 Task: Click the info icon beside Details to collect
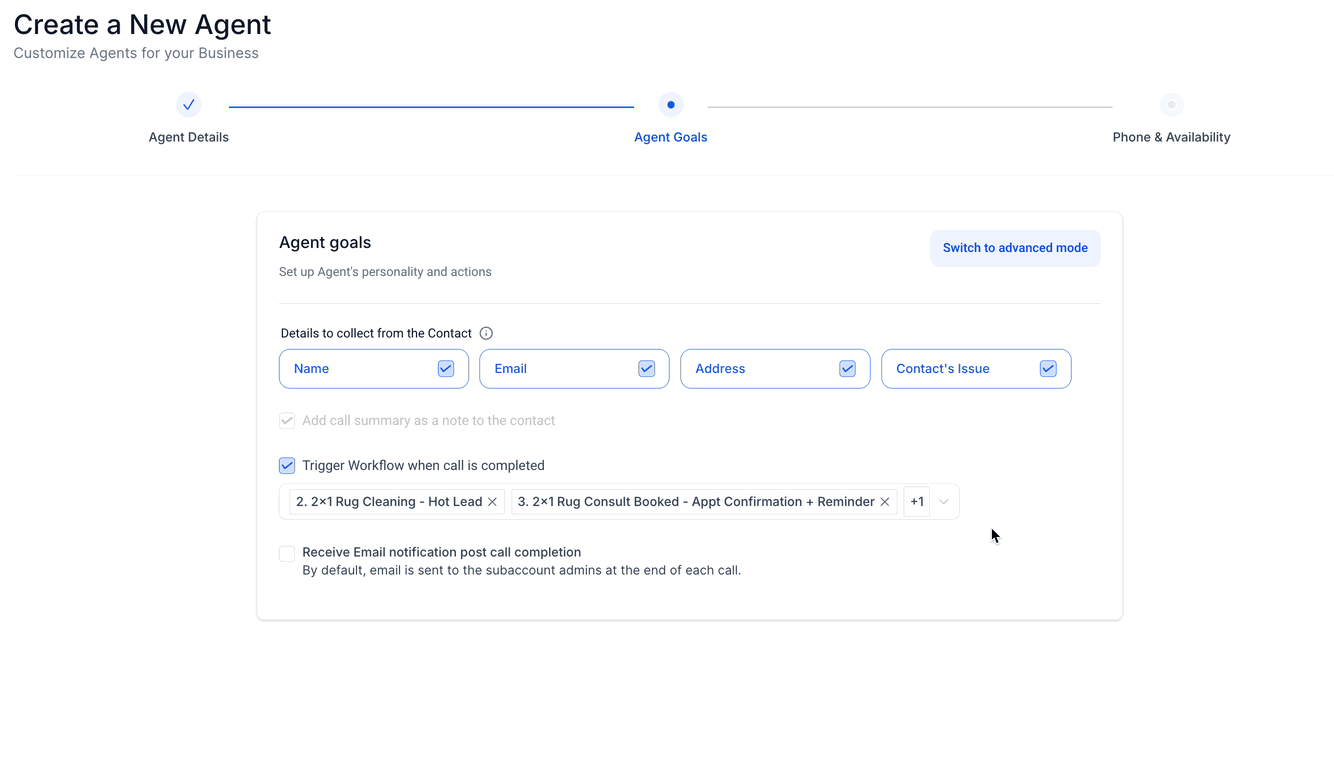[486, 333]
